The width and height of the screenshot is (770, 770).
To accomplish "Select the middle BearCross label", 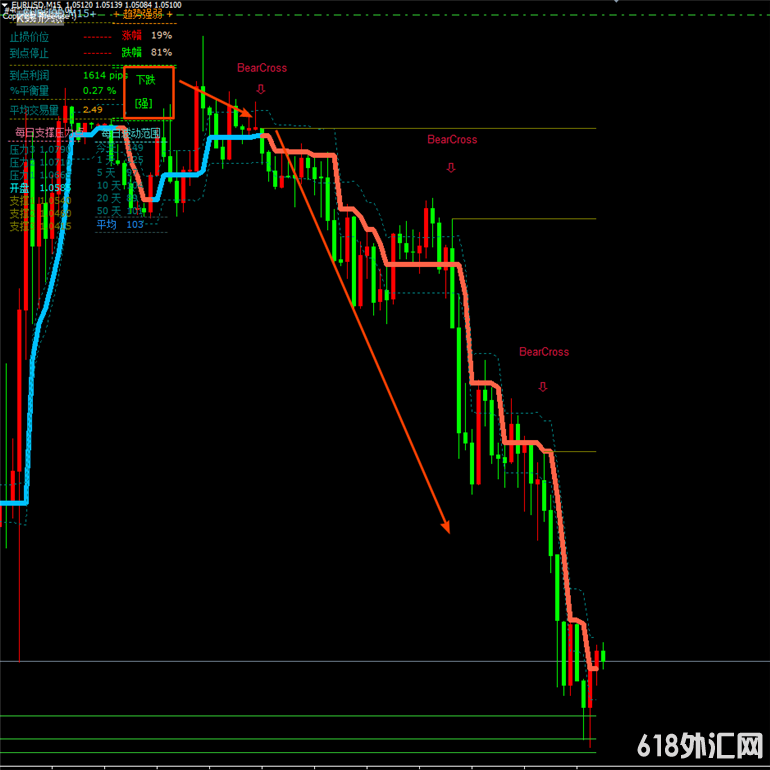I will (452, 139).
